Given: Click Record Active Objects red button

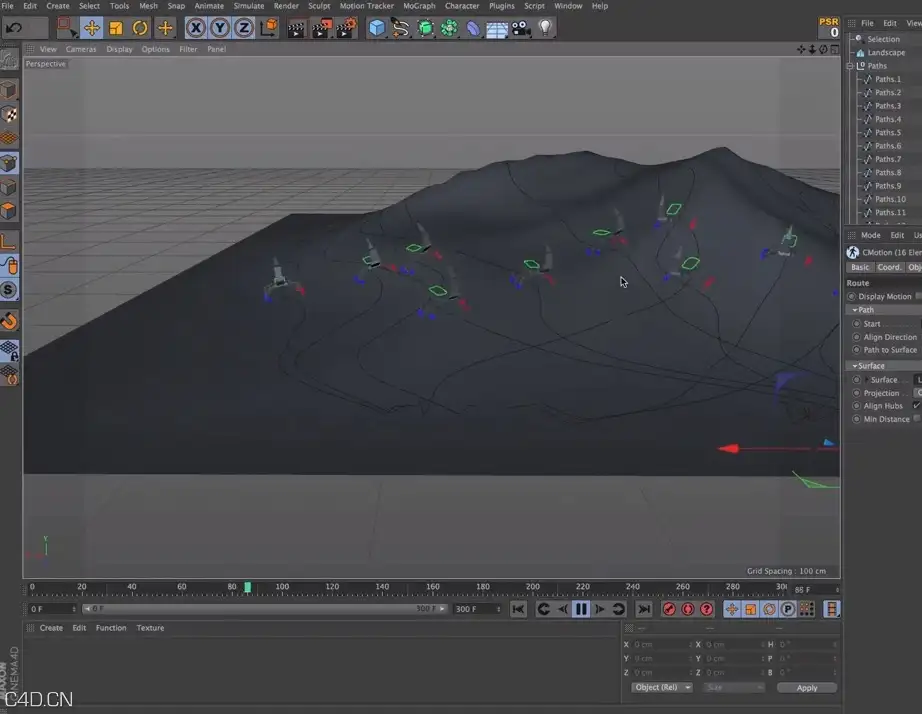Looking at the screenshot, I should [x=669, y=609].
